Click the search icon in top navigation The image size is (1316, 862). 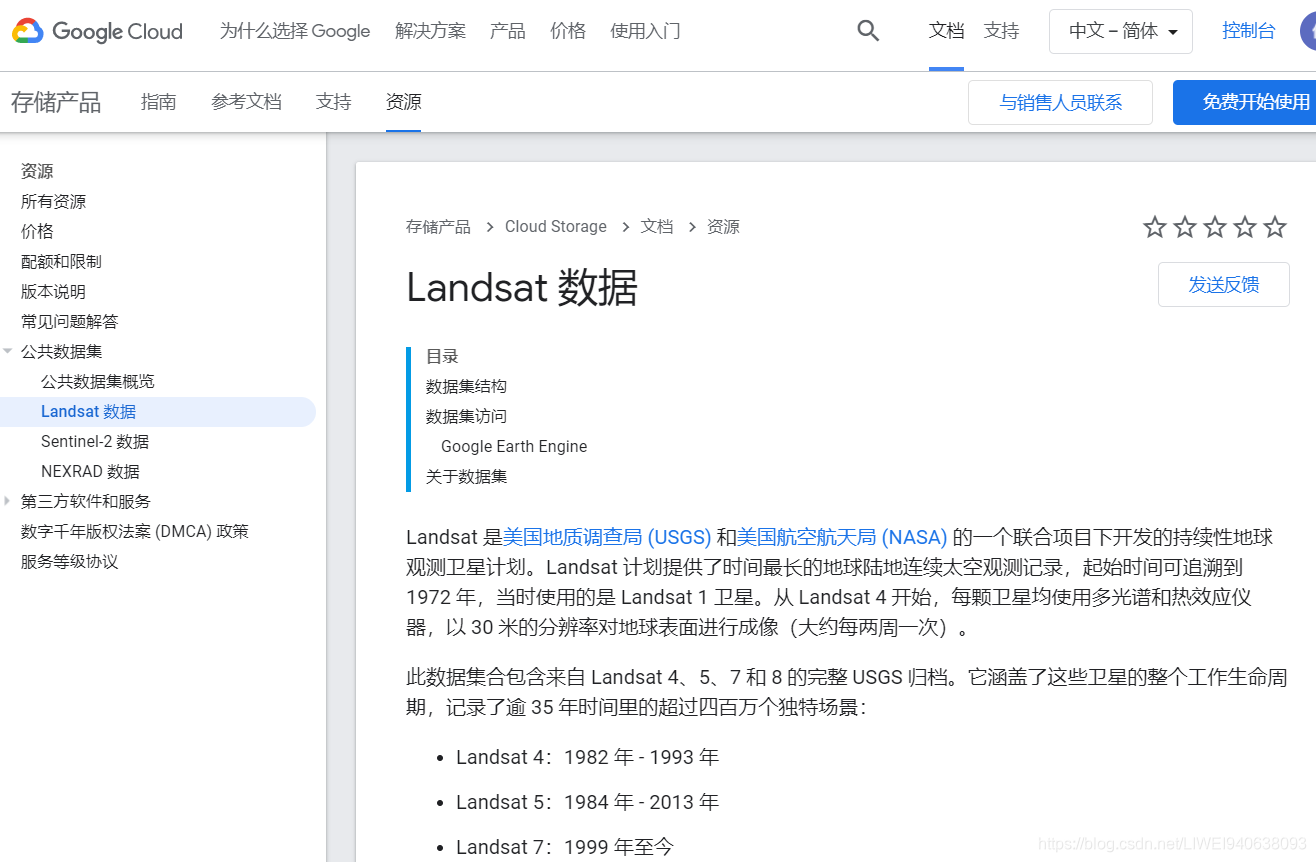pyautogui.click(x=866, y=31)
